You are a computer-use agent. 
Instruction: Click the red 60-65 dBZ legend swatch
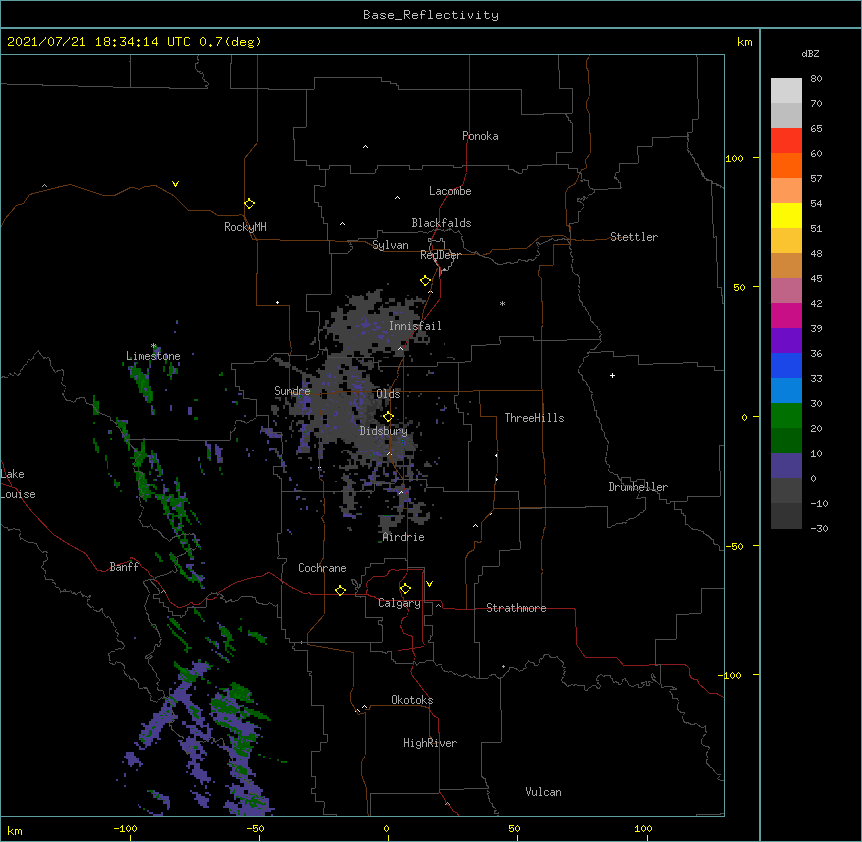point(786,140)
